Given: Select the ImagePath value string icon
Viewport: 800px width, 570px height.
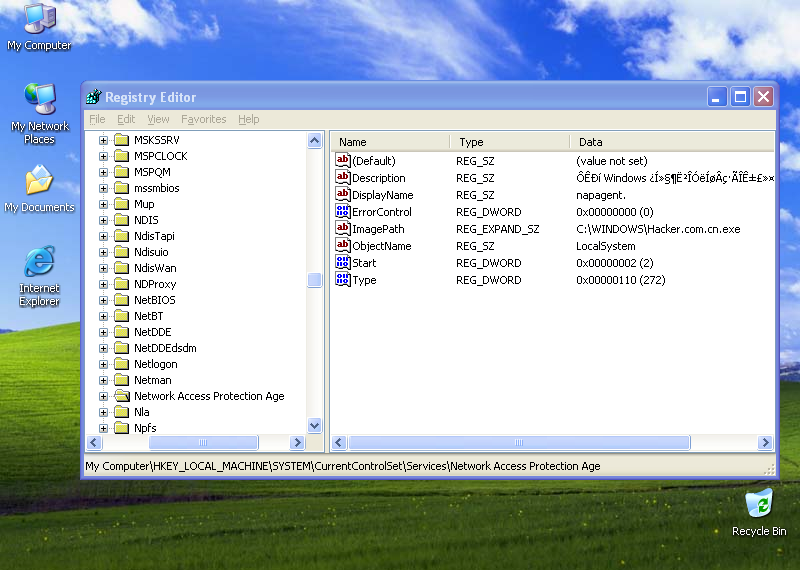Looking at the screenshot, I should point(342,228).
